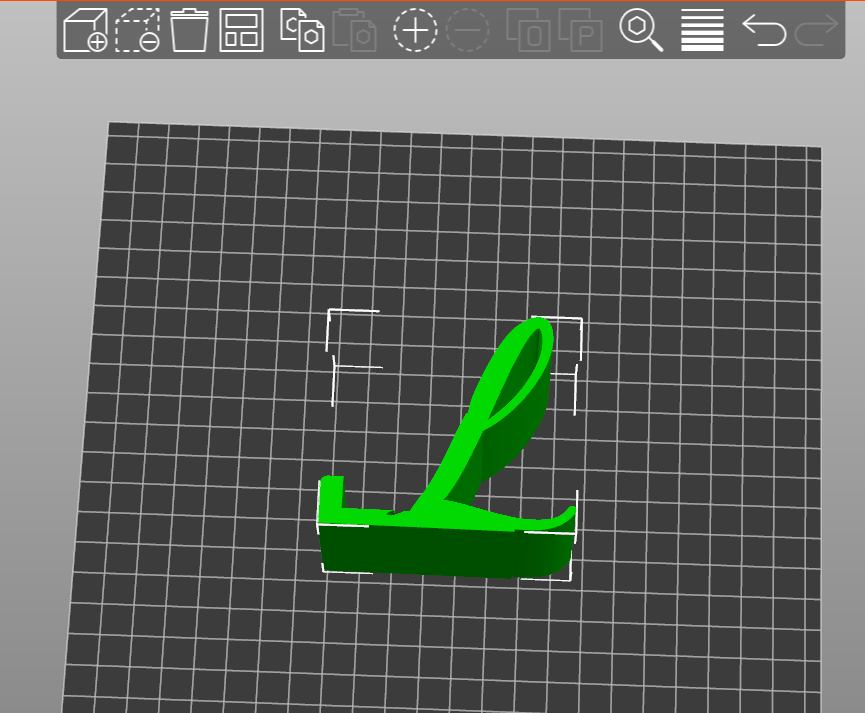Screen dimensions: 865x713
Task: Click the Delete selected object icon
Action: (138, 30)
